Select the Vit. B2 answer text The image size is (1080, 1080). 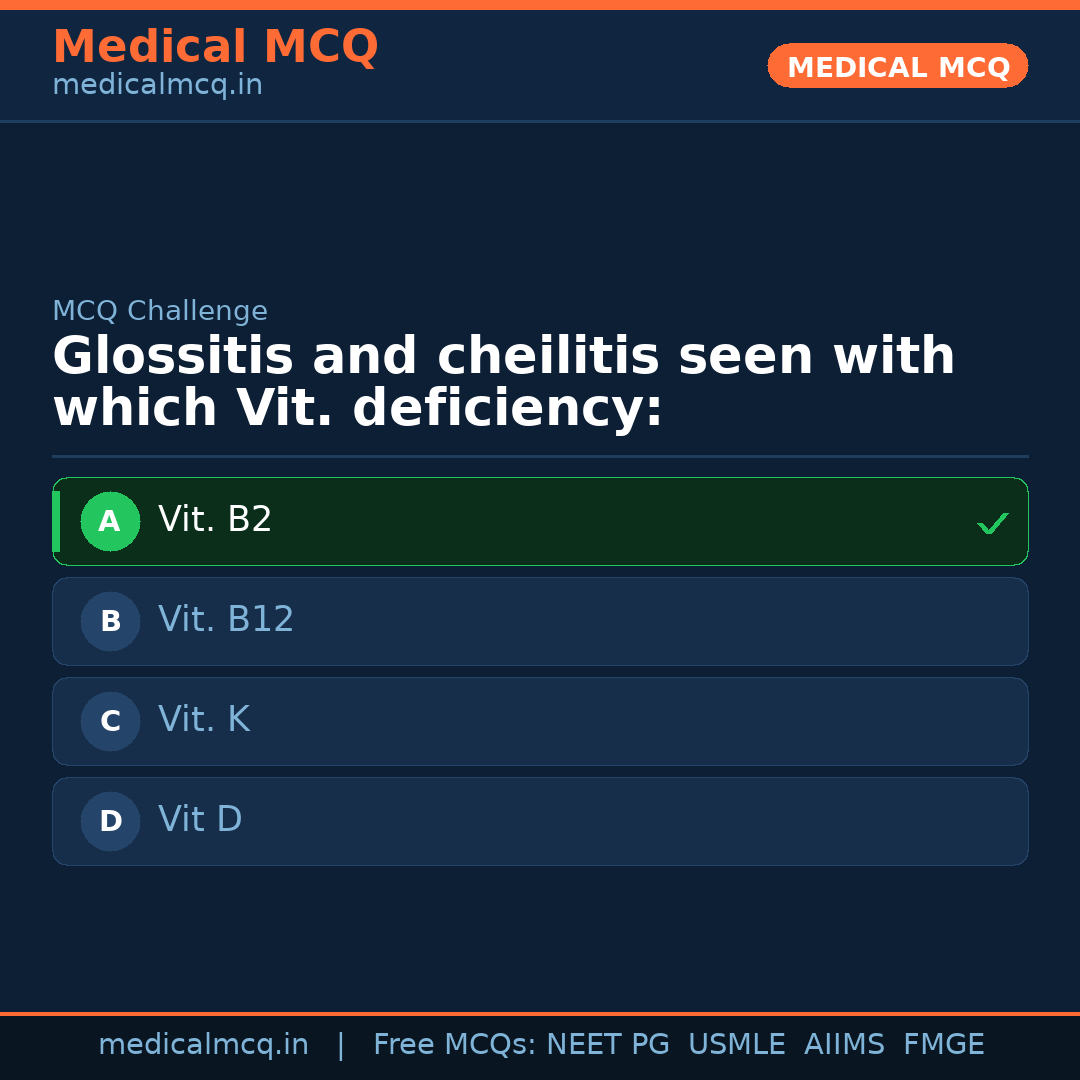pyautogui.click(x=215, y=520)
